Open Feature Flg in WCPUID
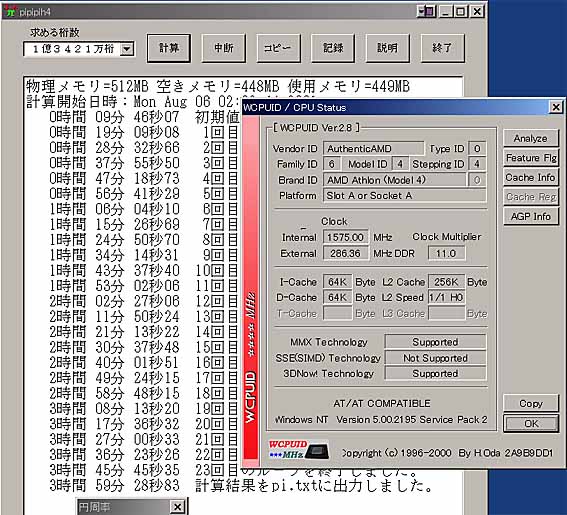The width and height of the screenshot is (567, 515). click(x=530, y=158)
